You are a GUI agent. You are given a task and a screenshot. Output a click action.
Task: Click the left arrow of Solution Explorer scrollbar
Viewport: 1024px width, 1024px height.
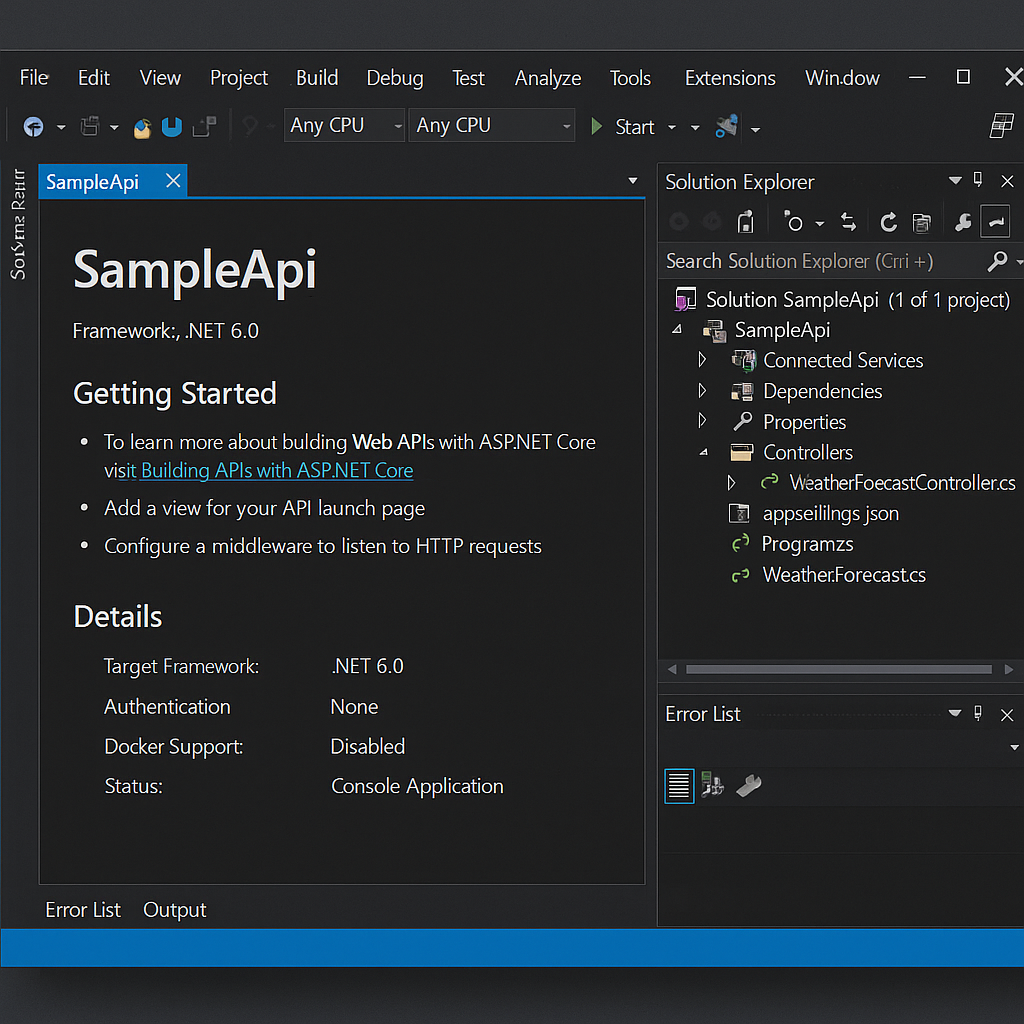click(x=672, y=669)
